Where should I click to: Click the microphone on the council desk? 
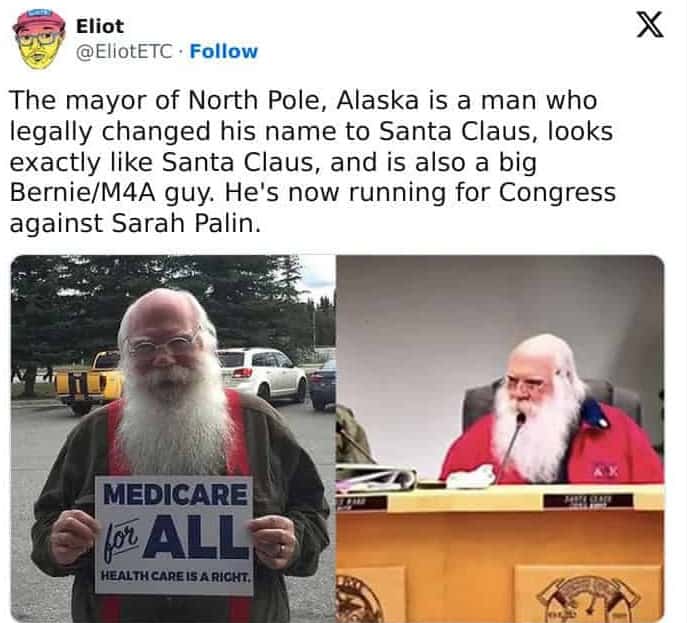(513, 442)
